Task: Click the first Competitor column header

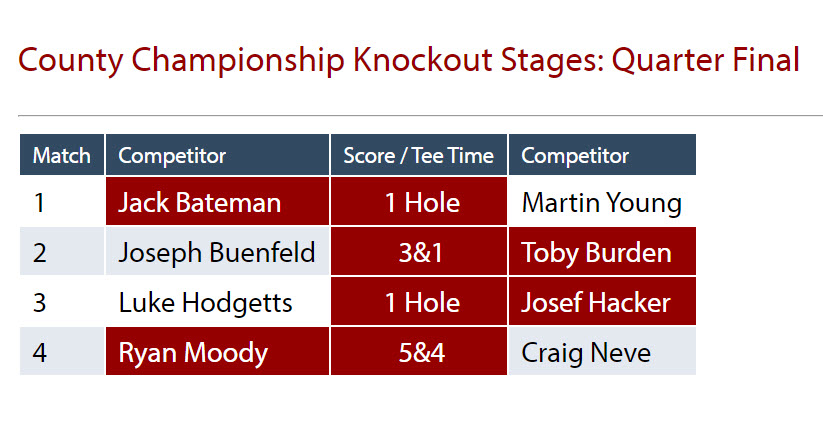Action: pos(217,155)
